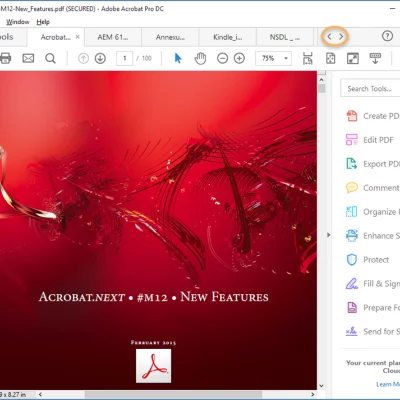Click the Fit one full page icon

[330, 58]
